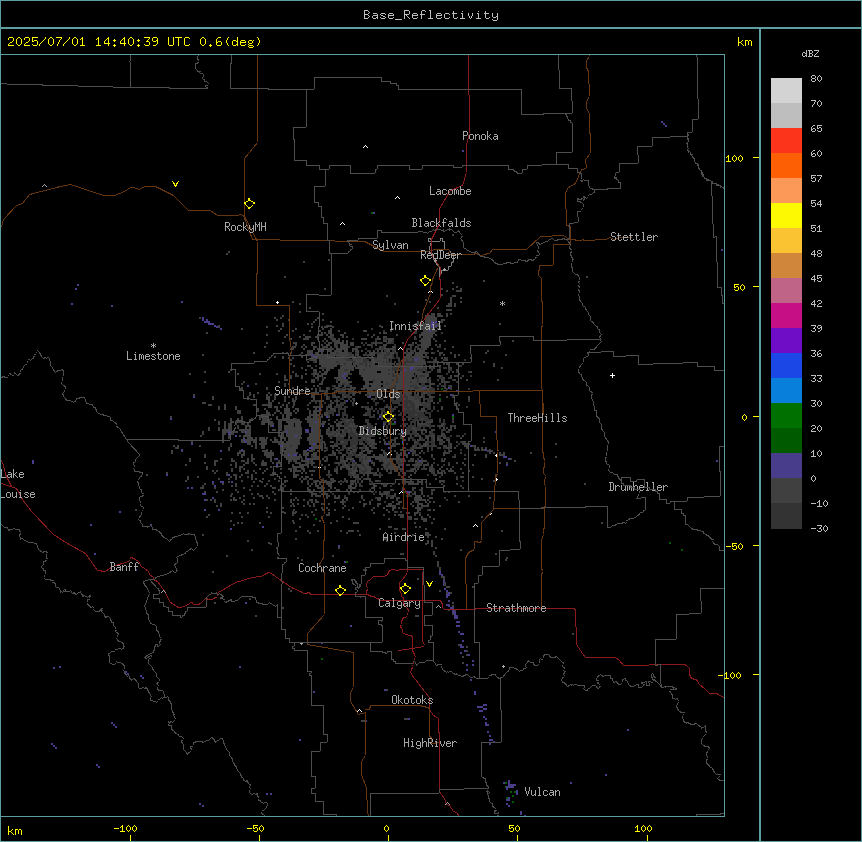Click the ThreeHills label
Screen dimensions: 862x842
point(537,418)
